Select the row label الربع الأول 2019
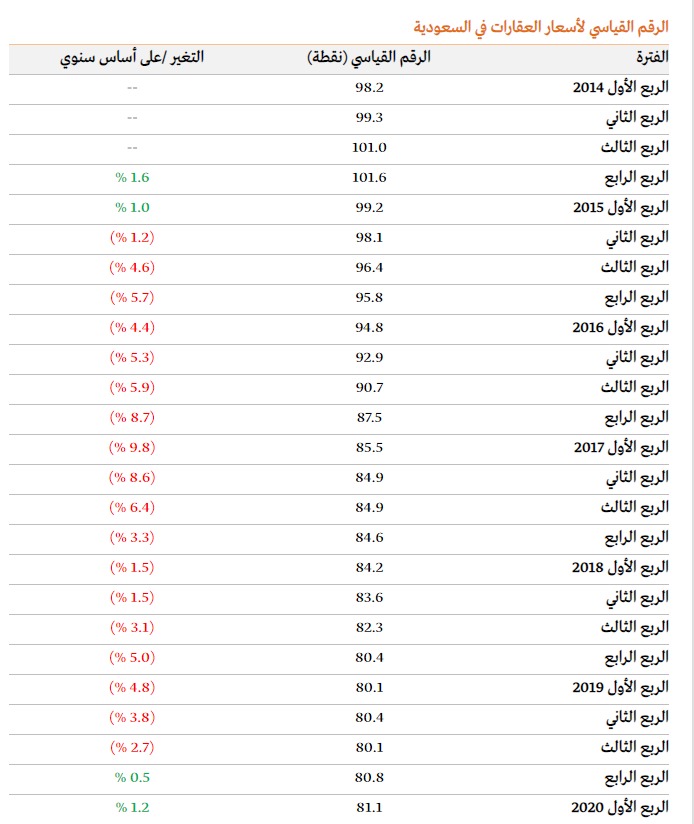Screen dimensions: 694x824 pyautogui.click(x=621, y=687)
